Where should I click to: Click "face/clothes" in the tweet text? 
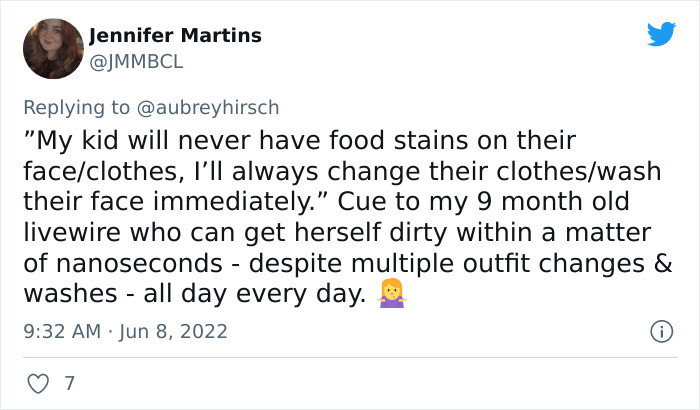coord(84,171)
